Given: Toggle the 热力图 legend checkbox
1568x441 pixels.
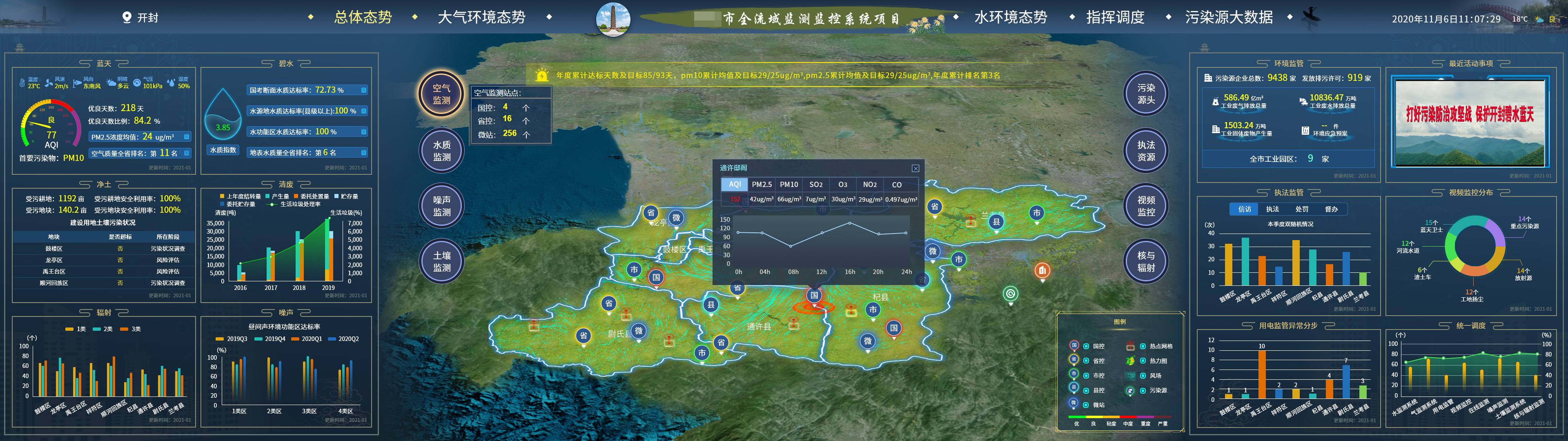Looking at the screenshot, I should tap(1143, 361).
